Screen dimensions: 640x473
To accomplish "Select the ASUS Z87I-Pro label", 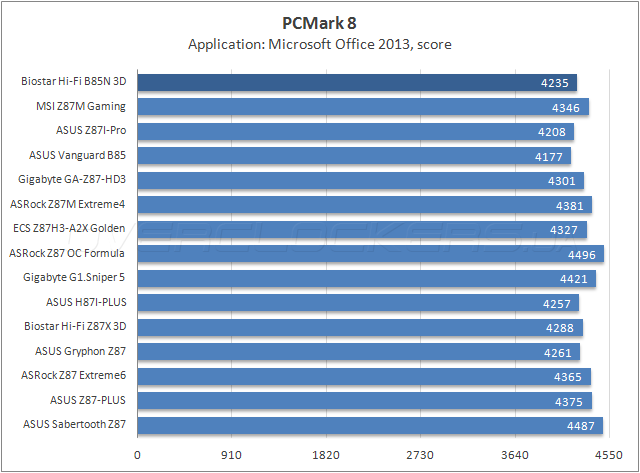I will click(x=91, y=131).
